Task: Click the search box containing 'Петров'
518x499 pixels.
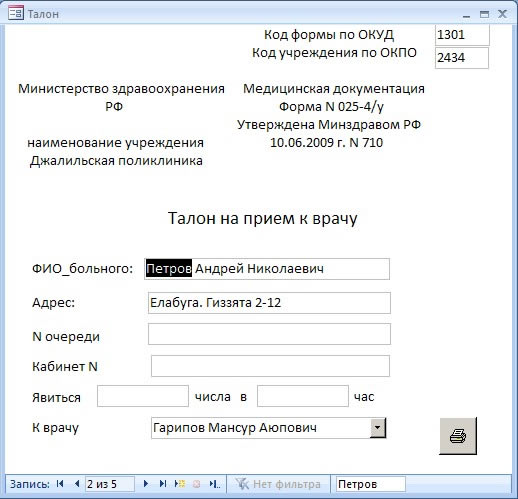Action: point(371,484)
